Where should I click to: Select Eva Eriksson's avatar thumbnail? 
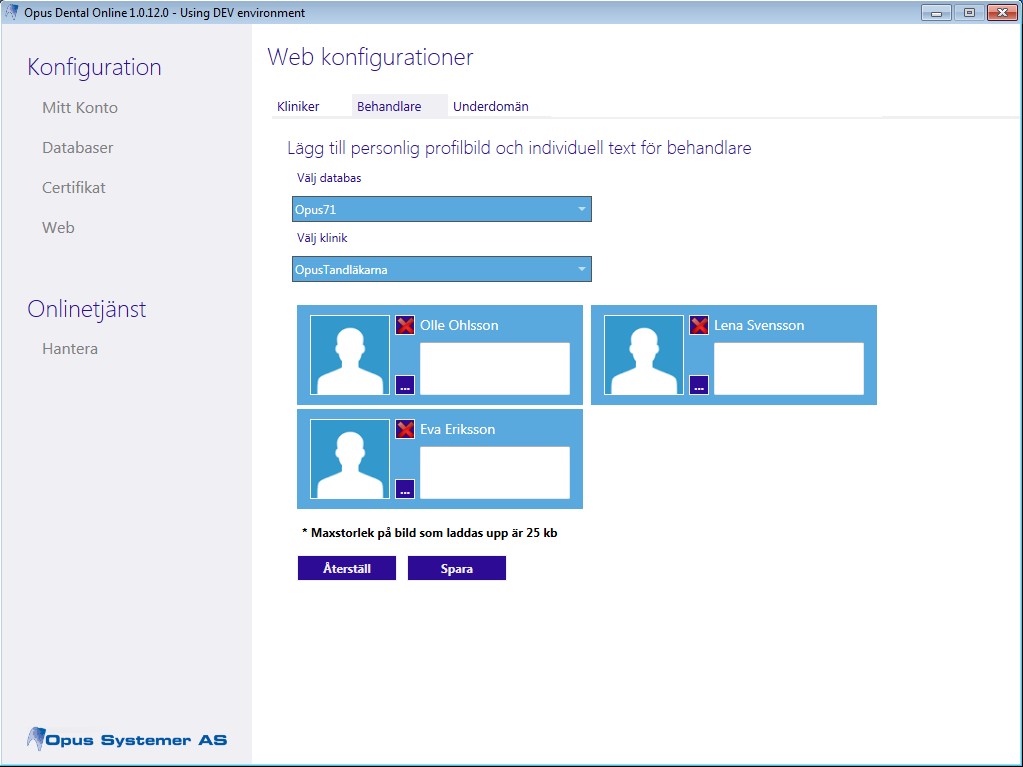[x=350, y=459]
